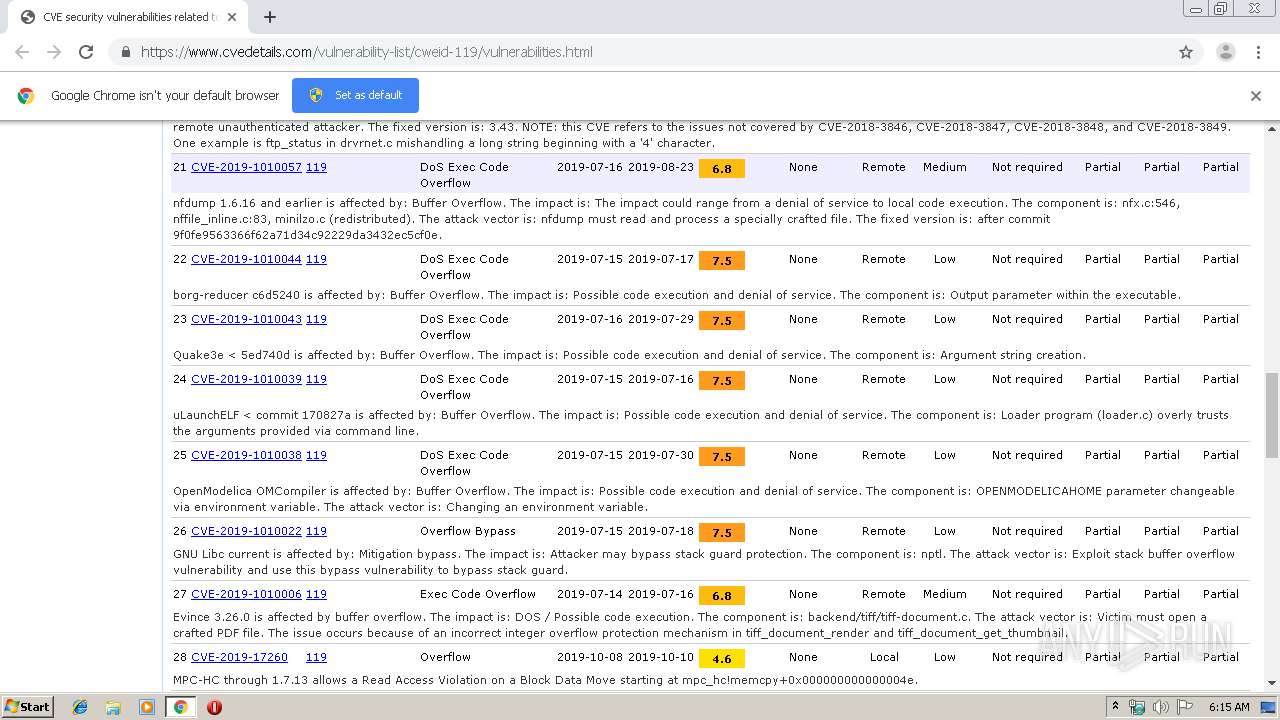Reload the current page
This screenshot has height=720, width=1280.
pyautogui.click(x=86, y=52)
